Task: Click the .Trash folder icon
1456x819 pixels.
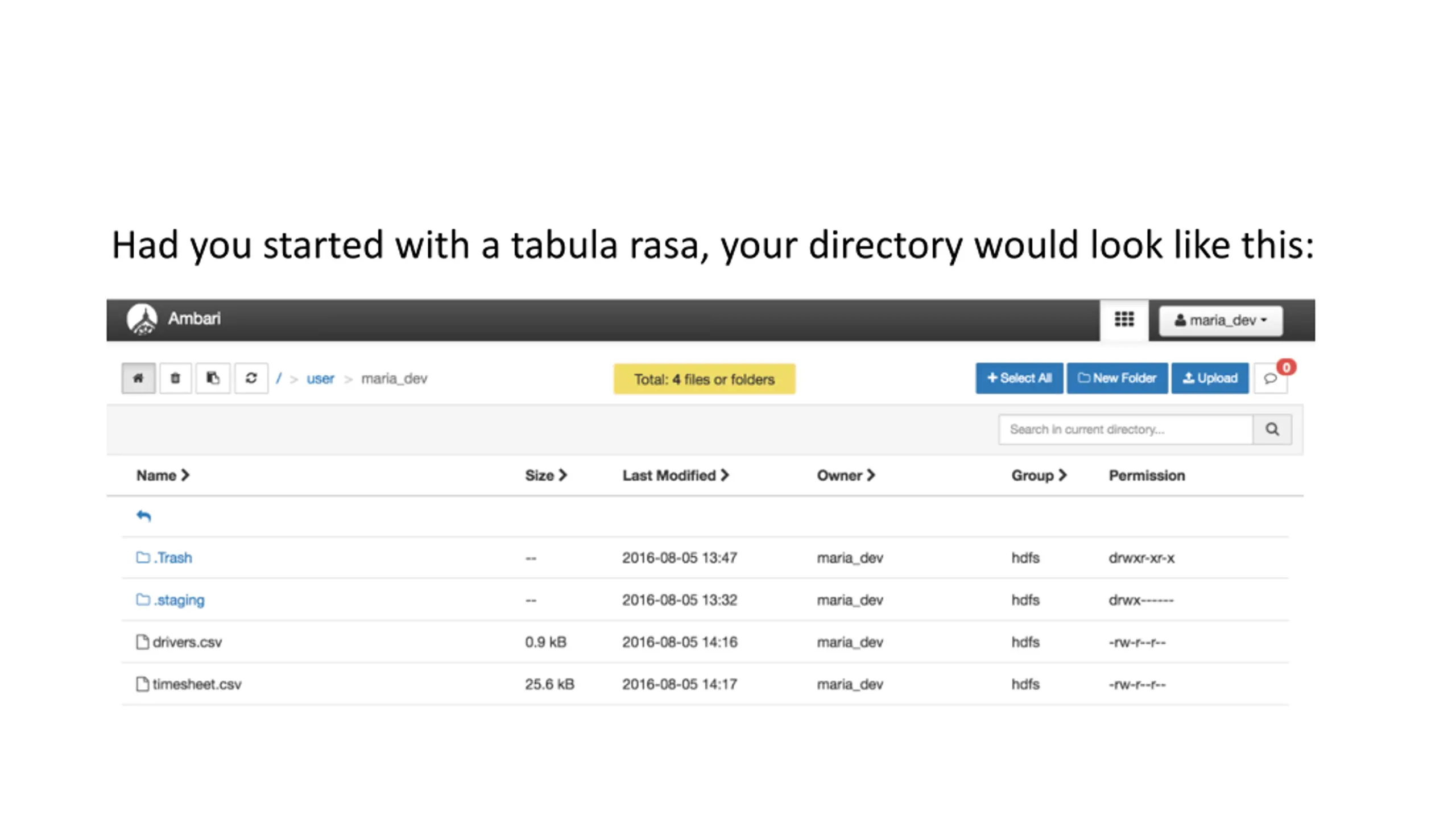Action: (x=143, y=557)
